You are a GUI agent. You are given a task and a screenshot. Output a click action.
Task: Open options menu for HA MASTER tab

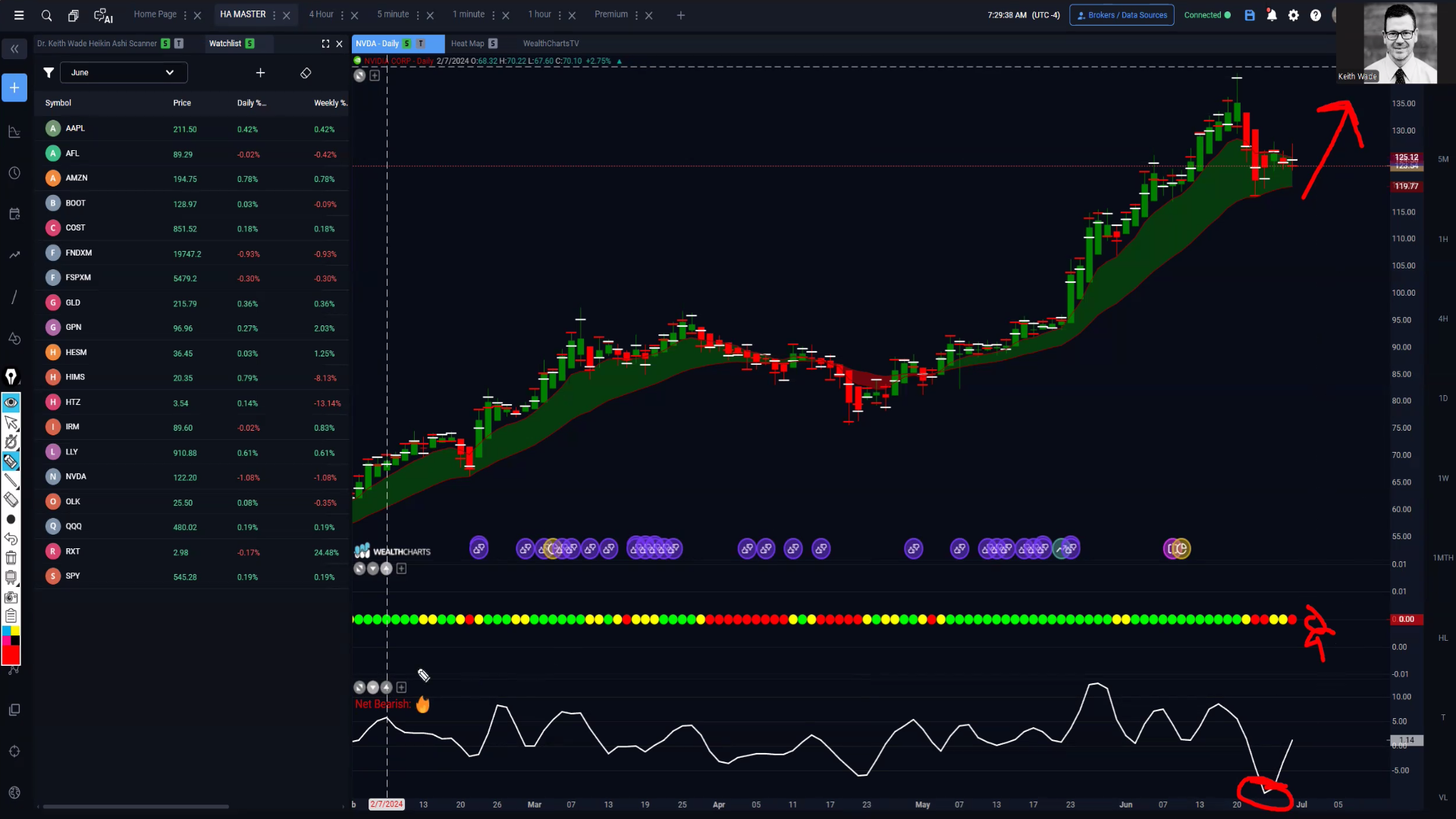click(275, 15)
